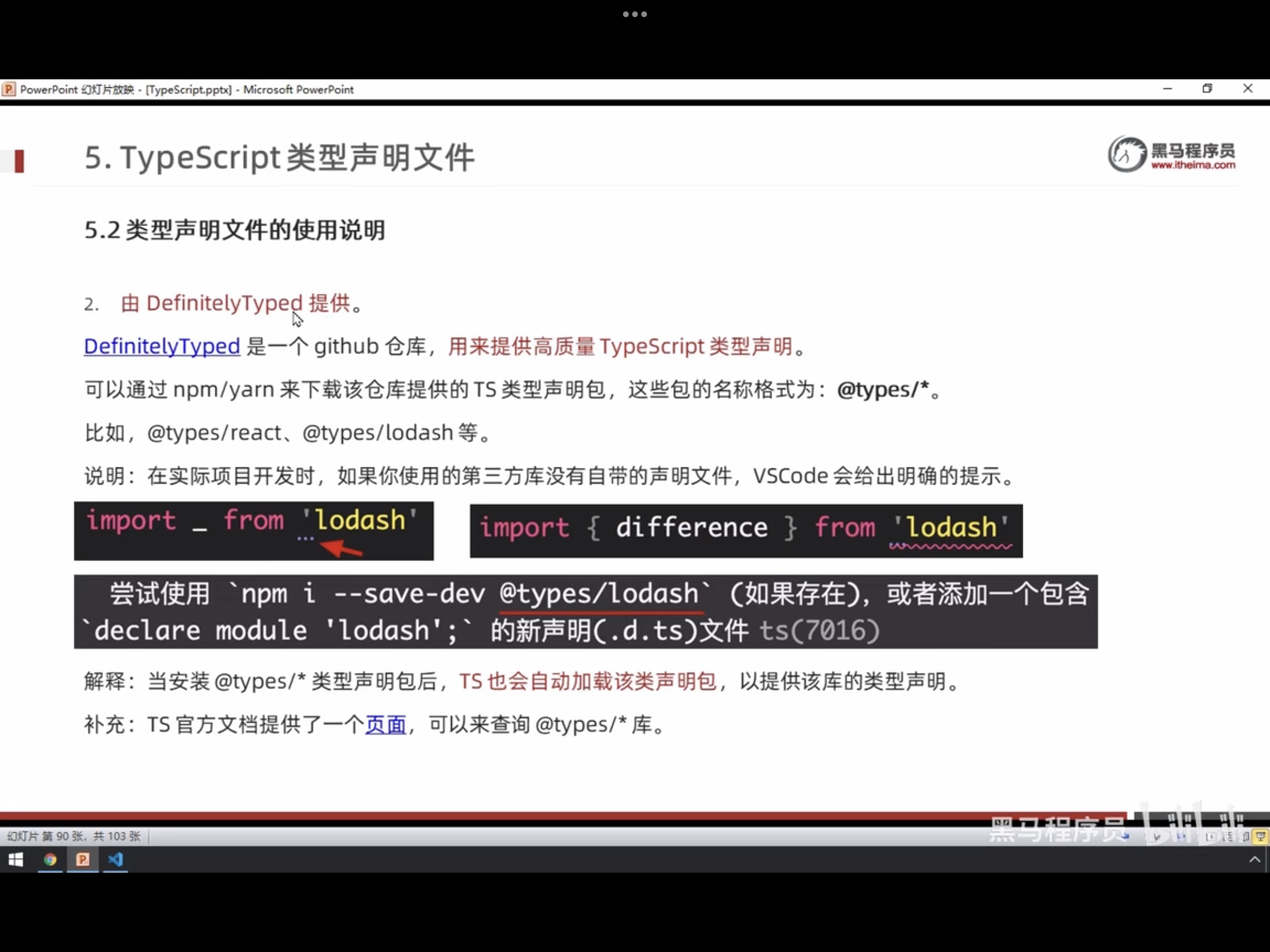
Task: Click the Slide Show view button
Action: [1260, 837]
